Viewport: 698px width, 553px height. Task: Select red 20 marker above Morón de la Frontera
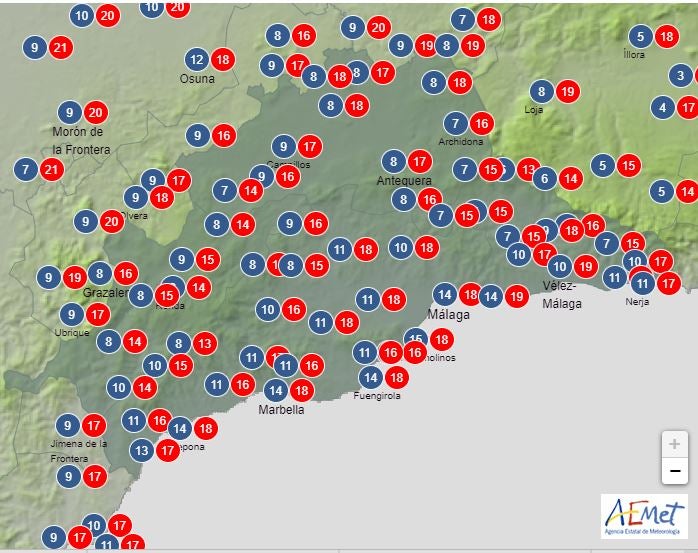coord(95,112)
